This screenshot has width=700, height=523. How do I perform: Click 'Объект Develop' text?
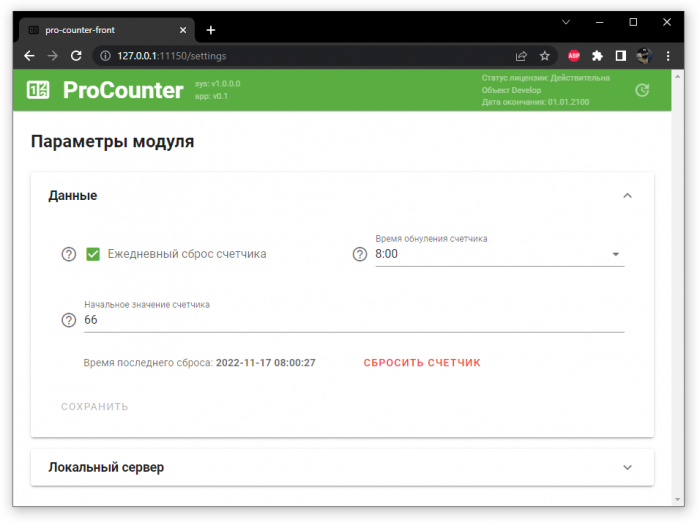pyautogui.click(x=511, y=90)
